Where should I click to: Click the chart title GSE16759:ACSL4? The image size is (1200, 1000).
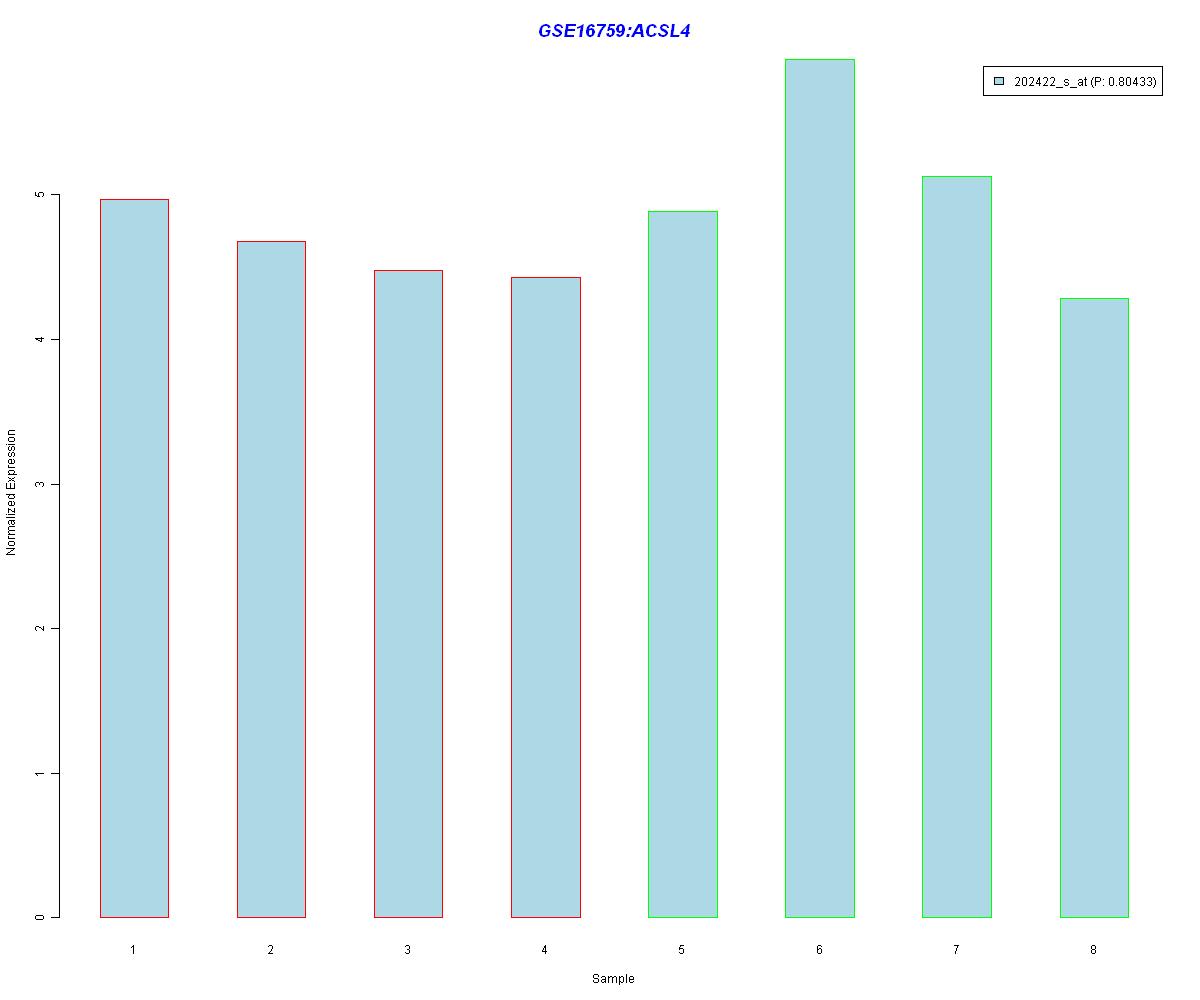click(614, 31)
